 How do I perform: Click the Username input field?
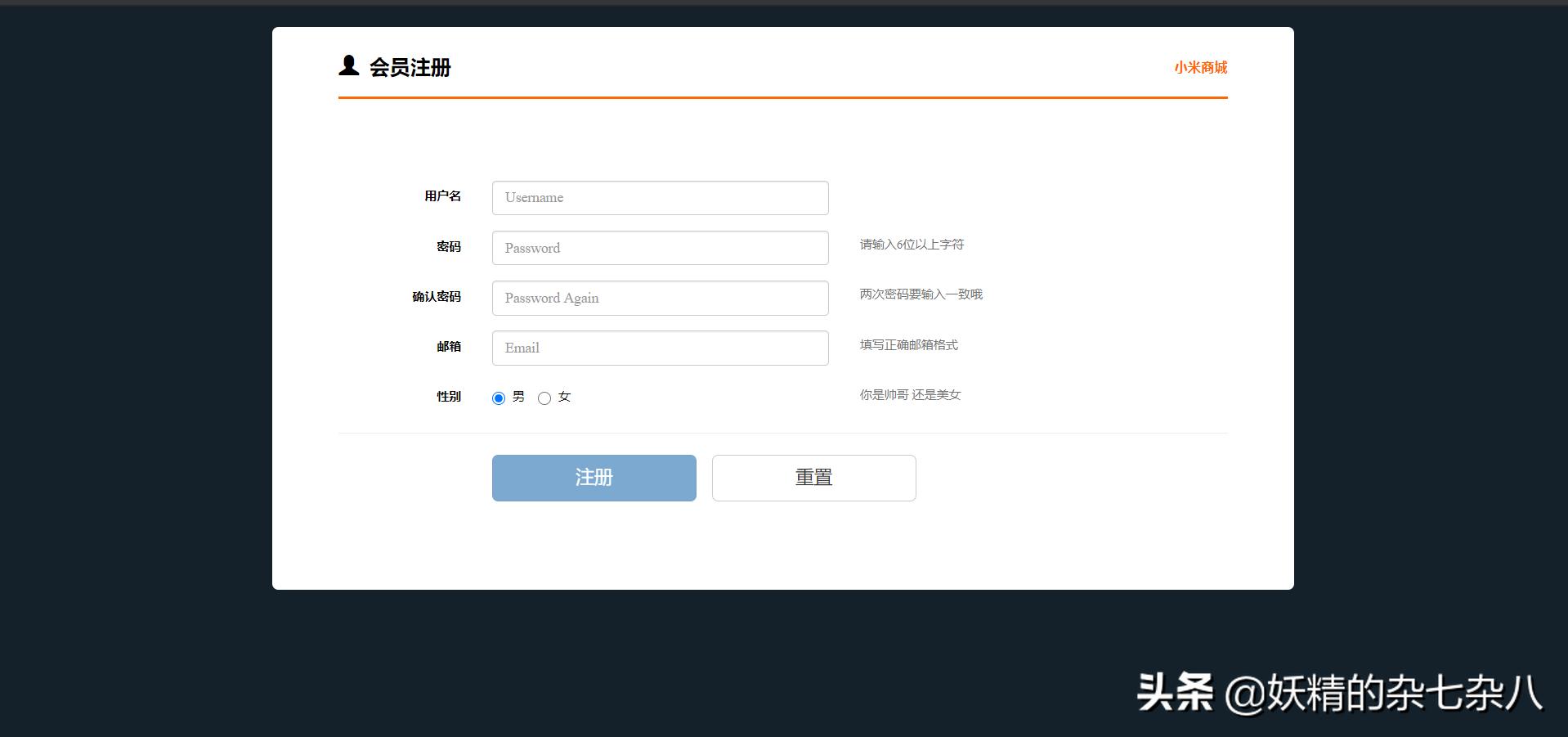point(659,197)
